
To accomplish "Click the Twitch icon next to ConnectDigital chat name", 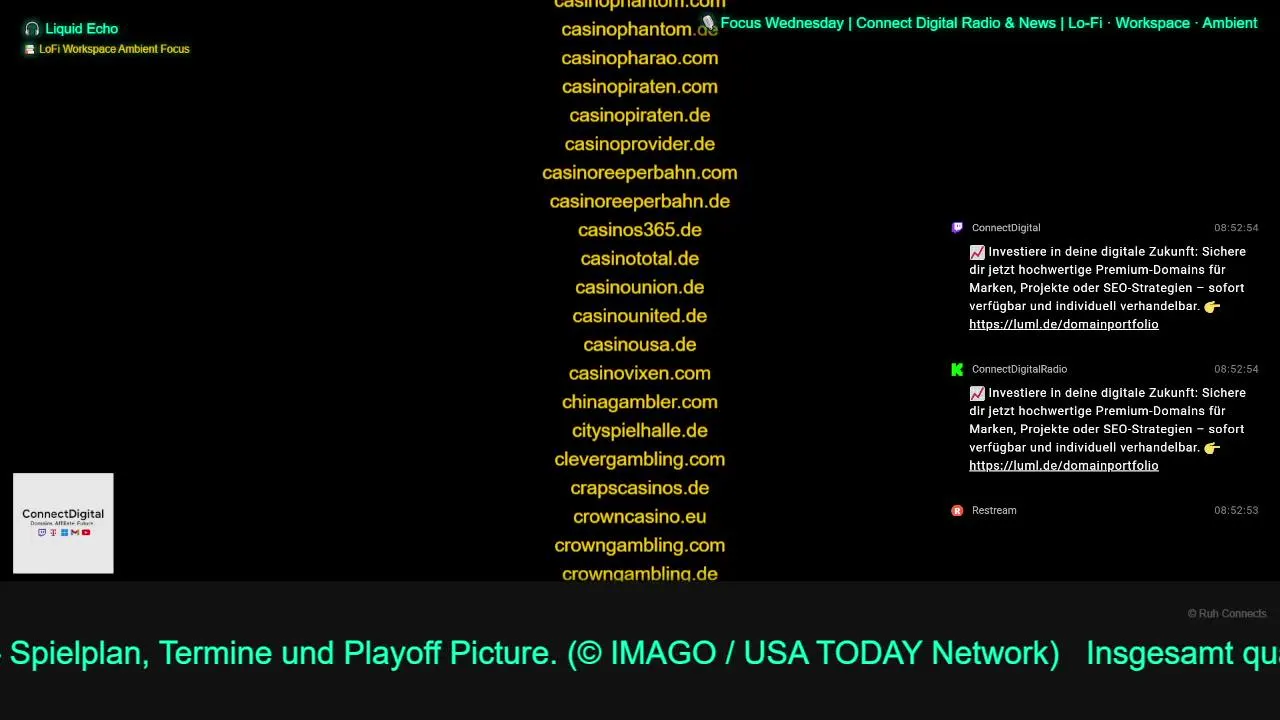I will (957, 228).
